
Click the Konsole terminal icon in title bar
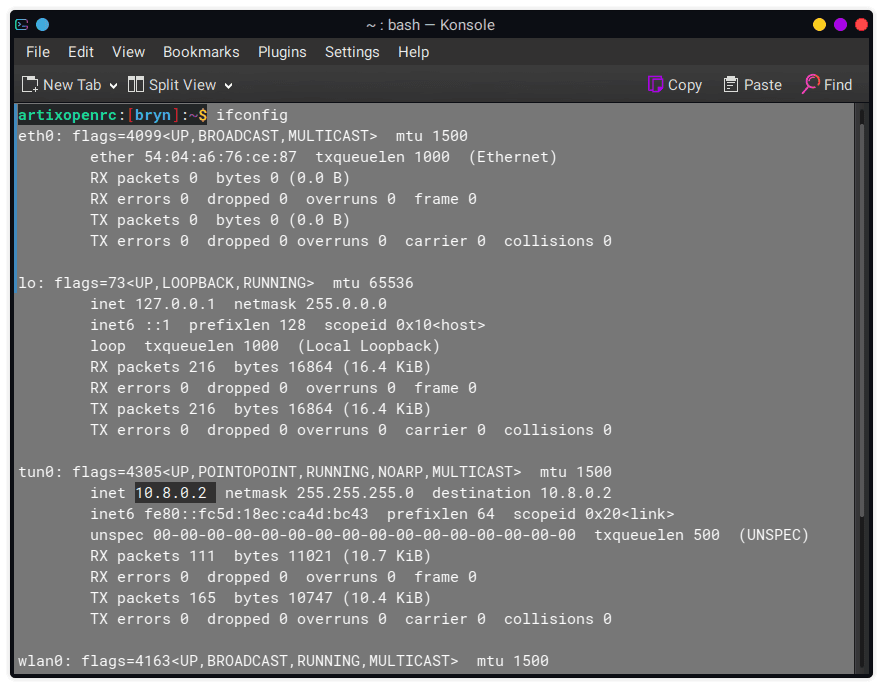[x=22, y=25]
